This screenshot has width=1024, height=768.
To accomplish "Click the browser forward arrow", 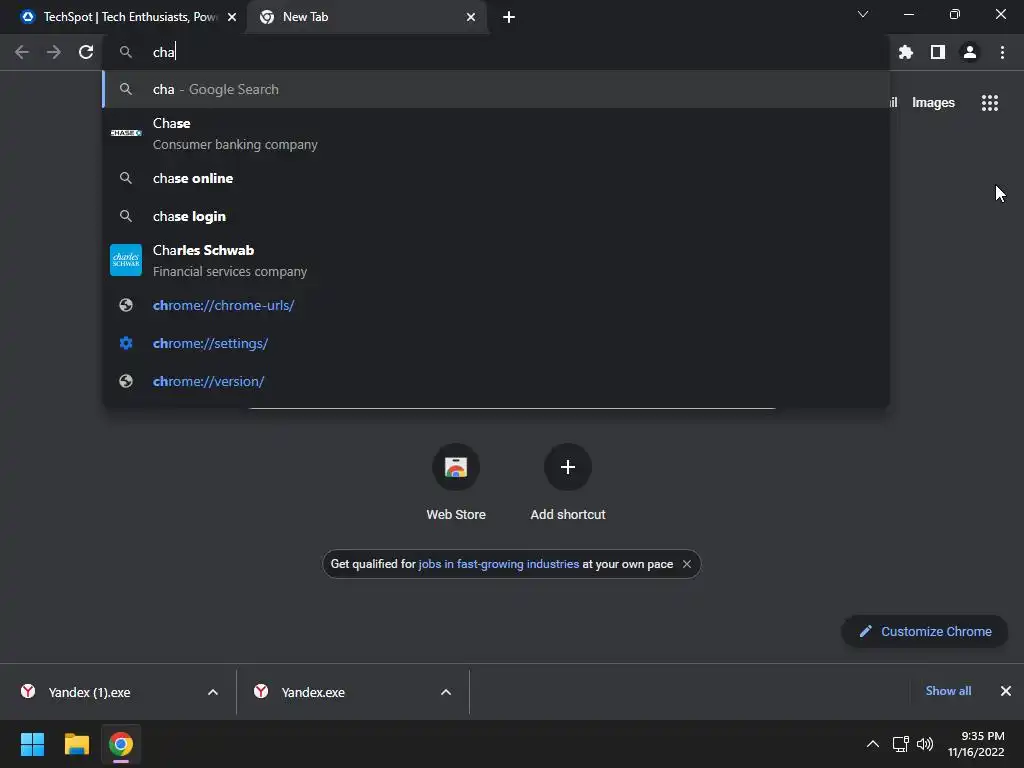I will coord(54,52).
